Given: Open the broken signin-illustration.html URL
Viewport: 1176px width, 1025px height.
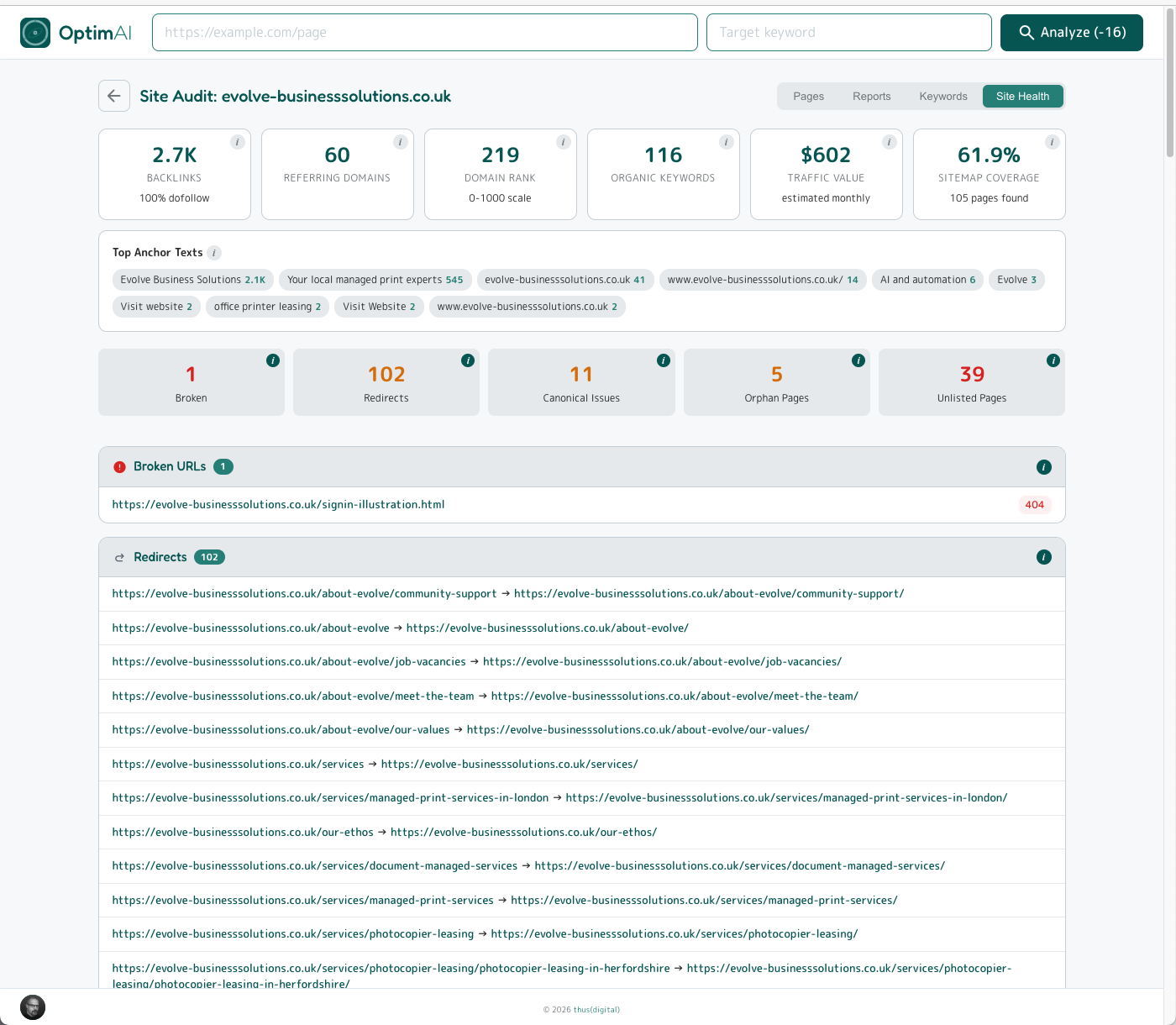Looking at the screenshot, I should [x=278, y=505].
